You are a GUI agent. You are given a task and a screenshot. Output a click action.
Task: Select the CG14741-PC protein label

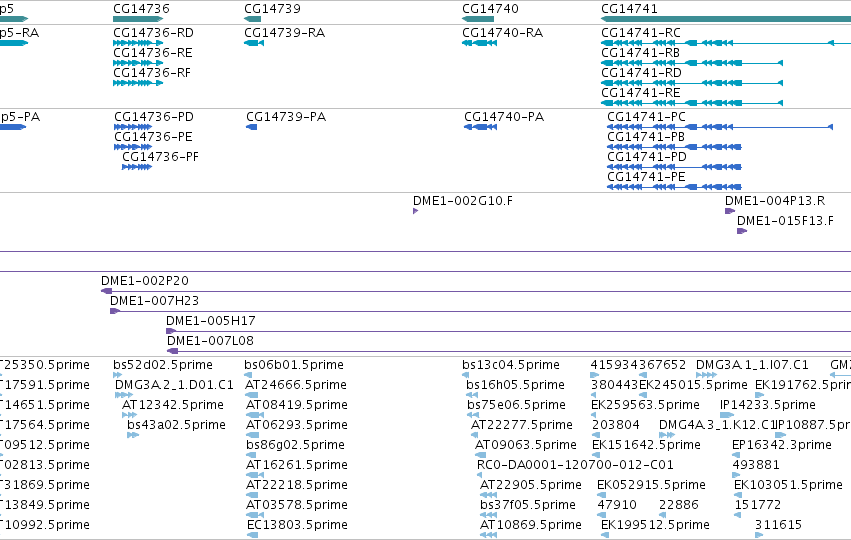[x=646, y=117]
